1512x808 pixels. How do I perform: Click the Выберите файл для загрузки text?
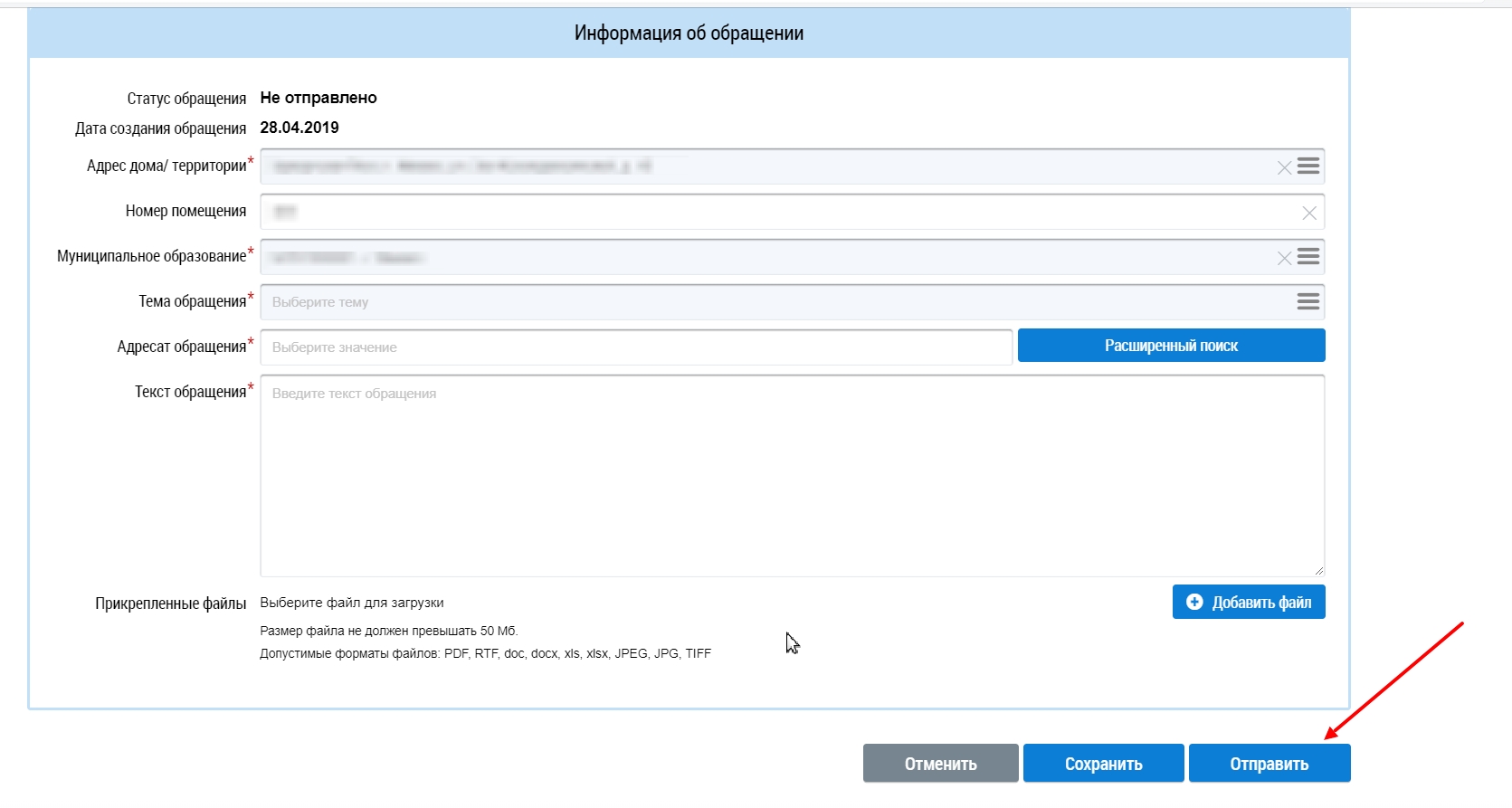352,603
